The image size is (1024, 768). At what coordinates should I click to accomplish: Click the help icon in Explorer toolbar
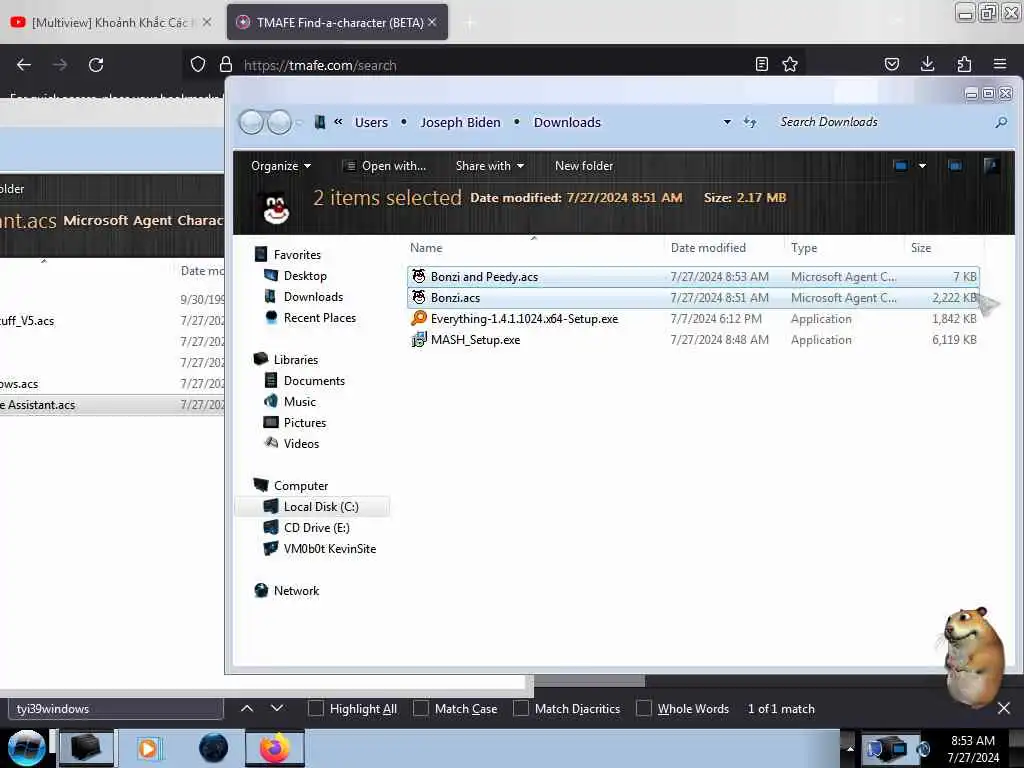(x=991, y=166)
